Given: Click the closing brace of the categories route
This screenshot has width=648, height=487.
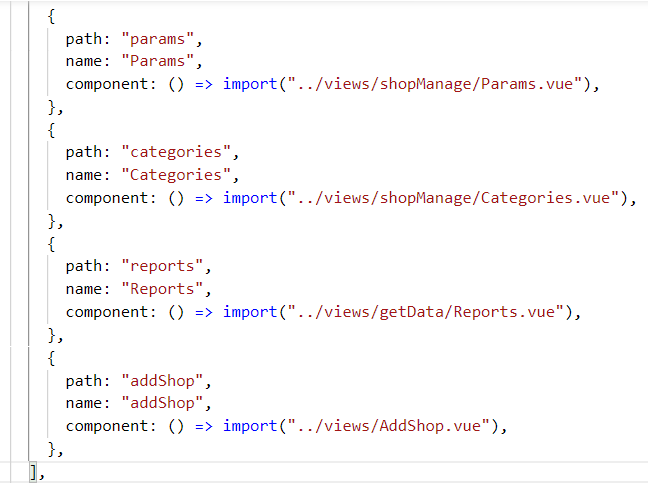Looking at the screenshot, I should tap(52, 221).
